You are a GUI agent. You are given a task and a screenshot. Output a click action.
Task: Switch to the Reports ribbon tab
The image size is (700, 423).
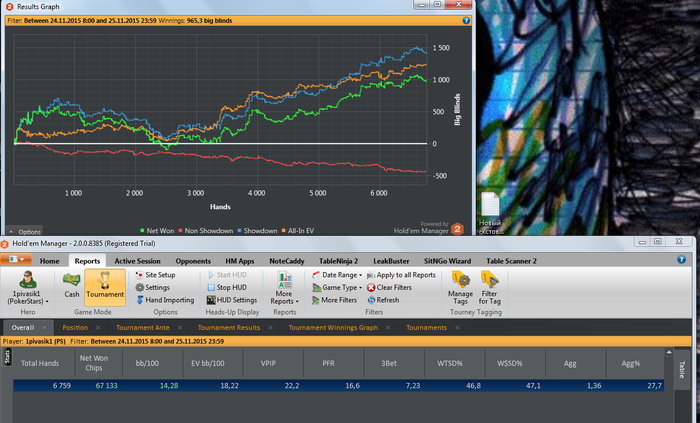click(87, 261)
